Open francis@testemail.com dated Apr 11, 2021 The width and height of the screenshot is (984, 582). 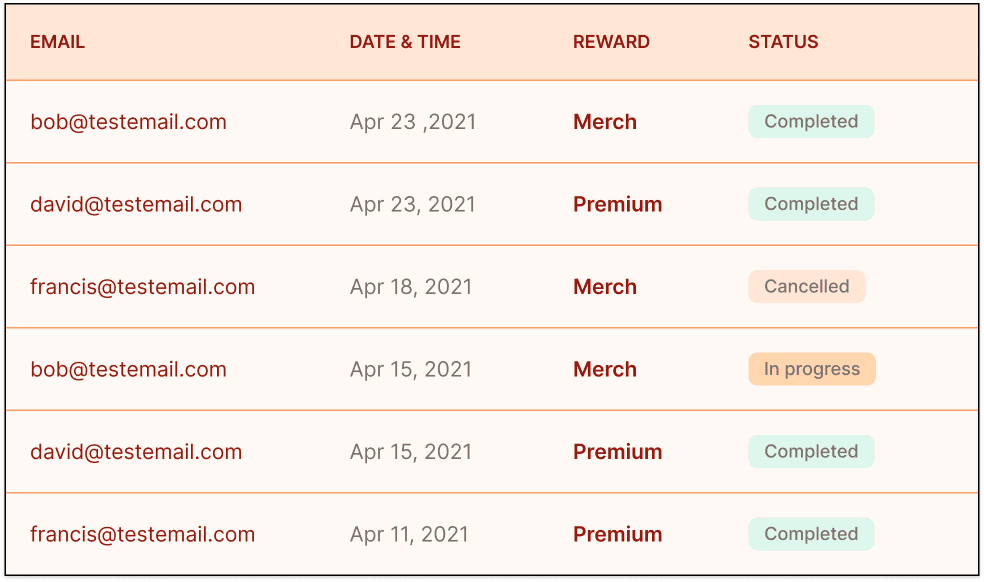(x=142, y=534)
